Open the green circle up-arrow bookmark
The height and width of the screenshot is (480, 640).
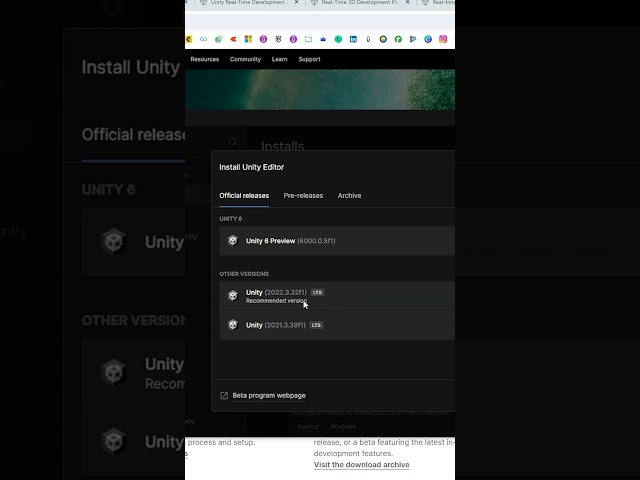click(398, 39)
